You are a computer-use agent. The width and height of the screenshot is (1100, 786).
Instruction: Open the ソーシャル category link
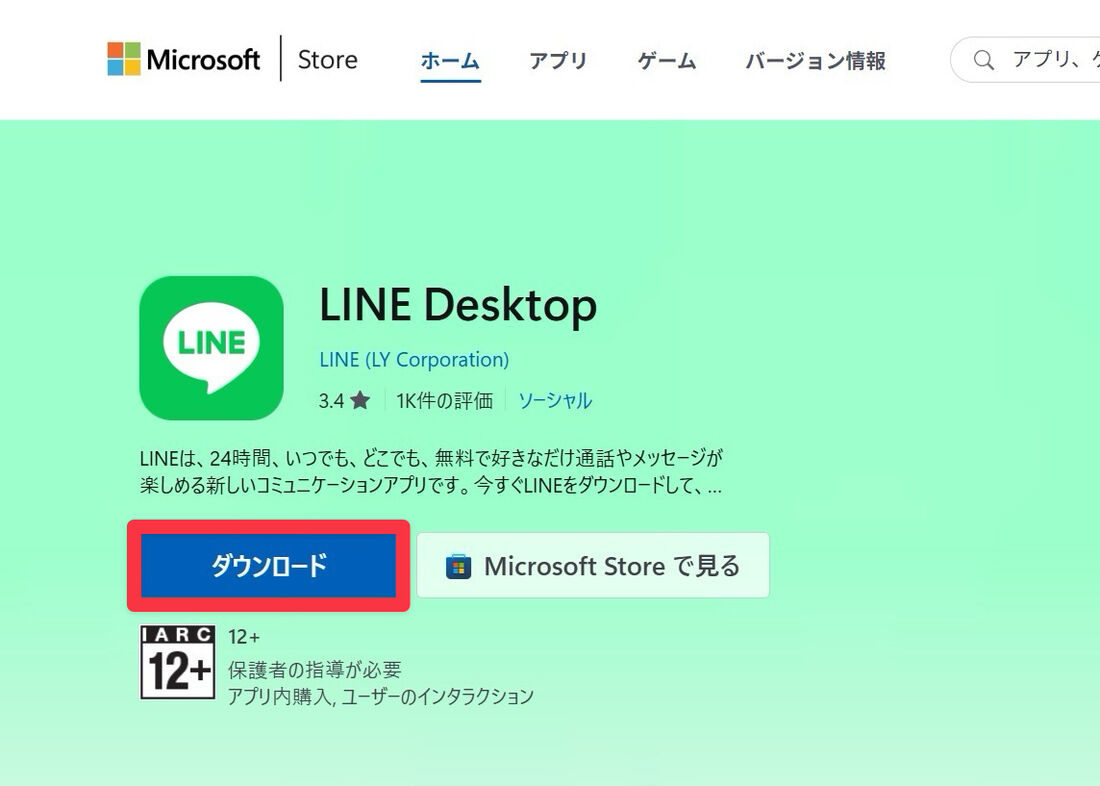tap(556, 400)
